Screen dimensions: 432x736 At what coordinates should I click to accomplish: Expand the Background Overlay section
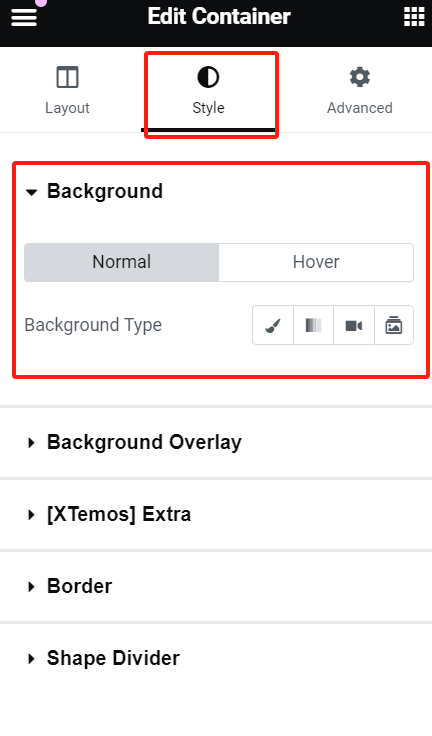[216, 442]
